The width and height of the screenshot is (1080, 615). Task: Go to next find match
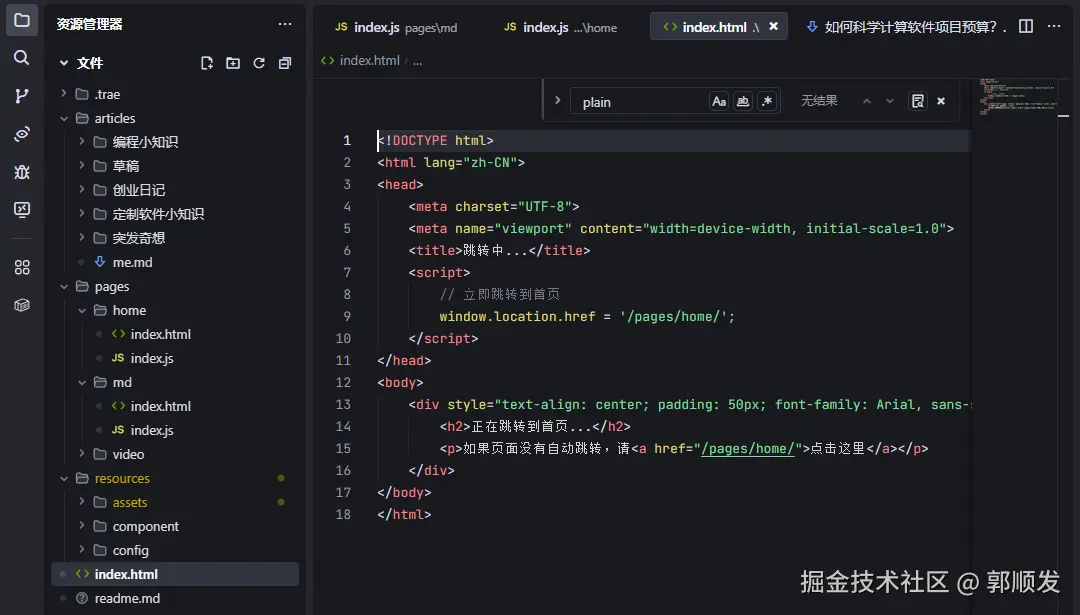889,101
